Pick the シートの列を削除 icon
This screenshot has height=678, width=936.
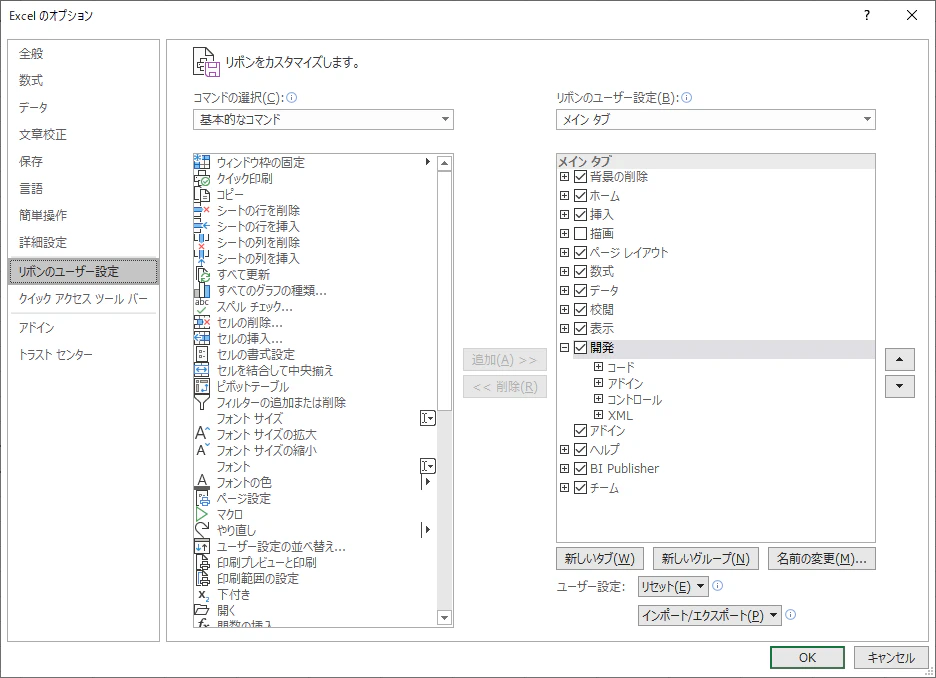pyautogui.click(x=202, y=242)
